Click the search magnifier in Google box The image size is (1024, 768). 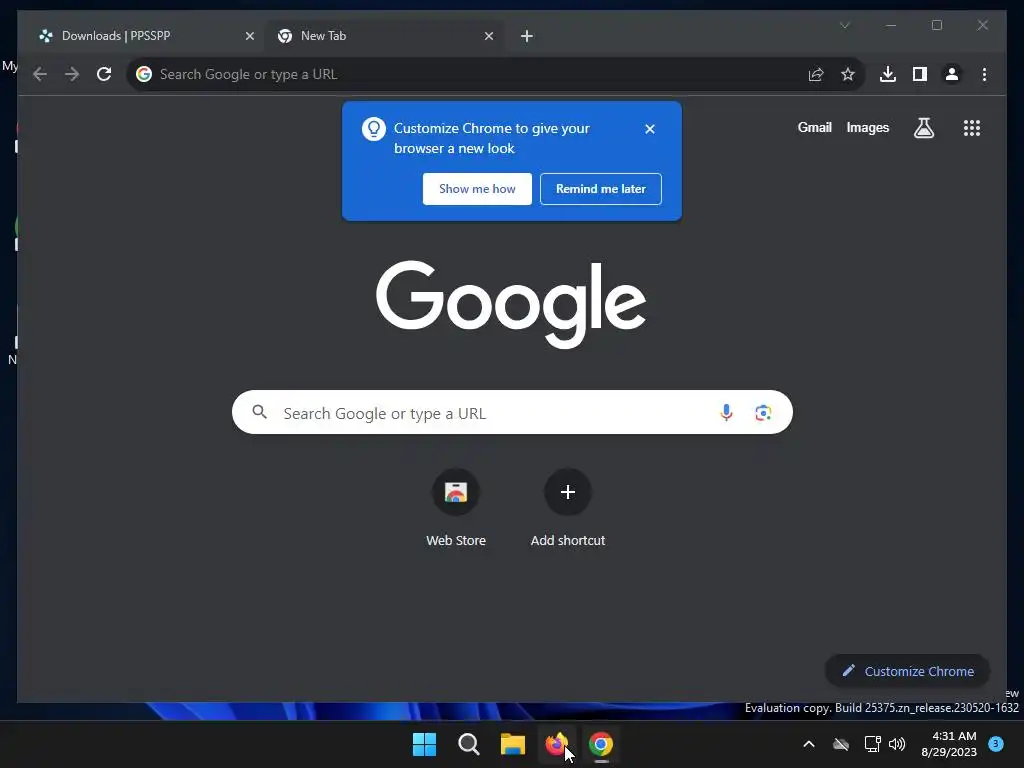[259, 412]
